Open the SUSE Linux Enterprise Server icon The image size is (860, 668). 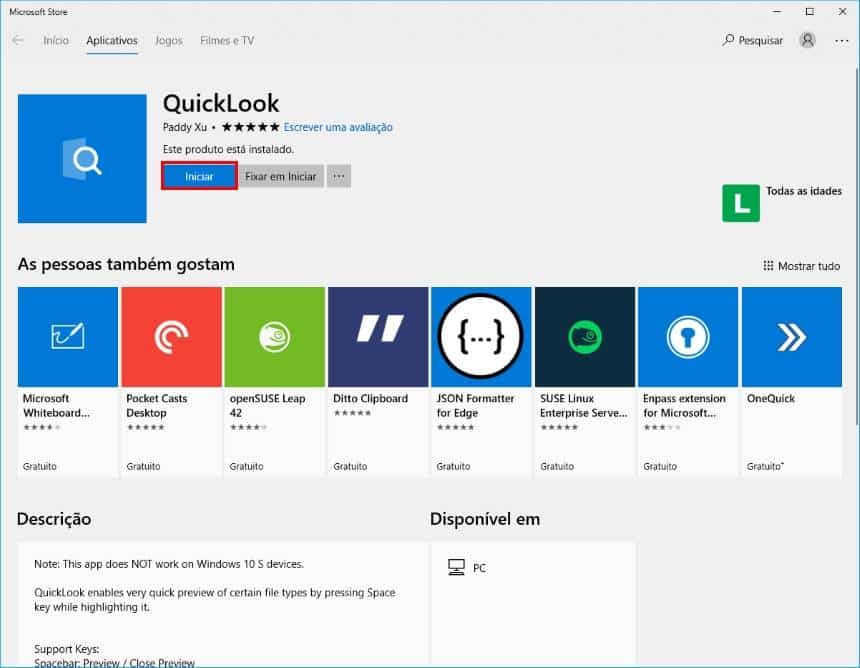point(585,337)
